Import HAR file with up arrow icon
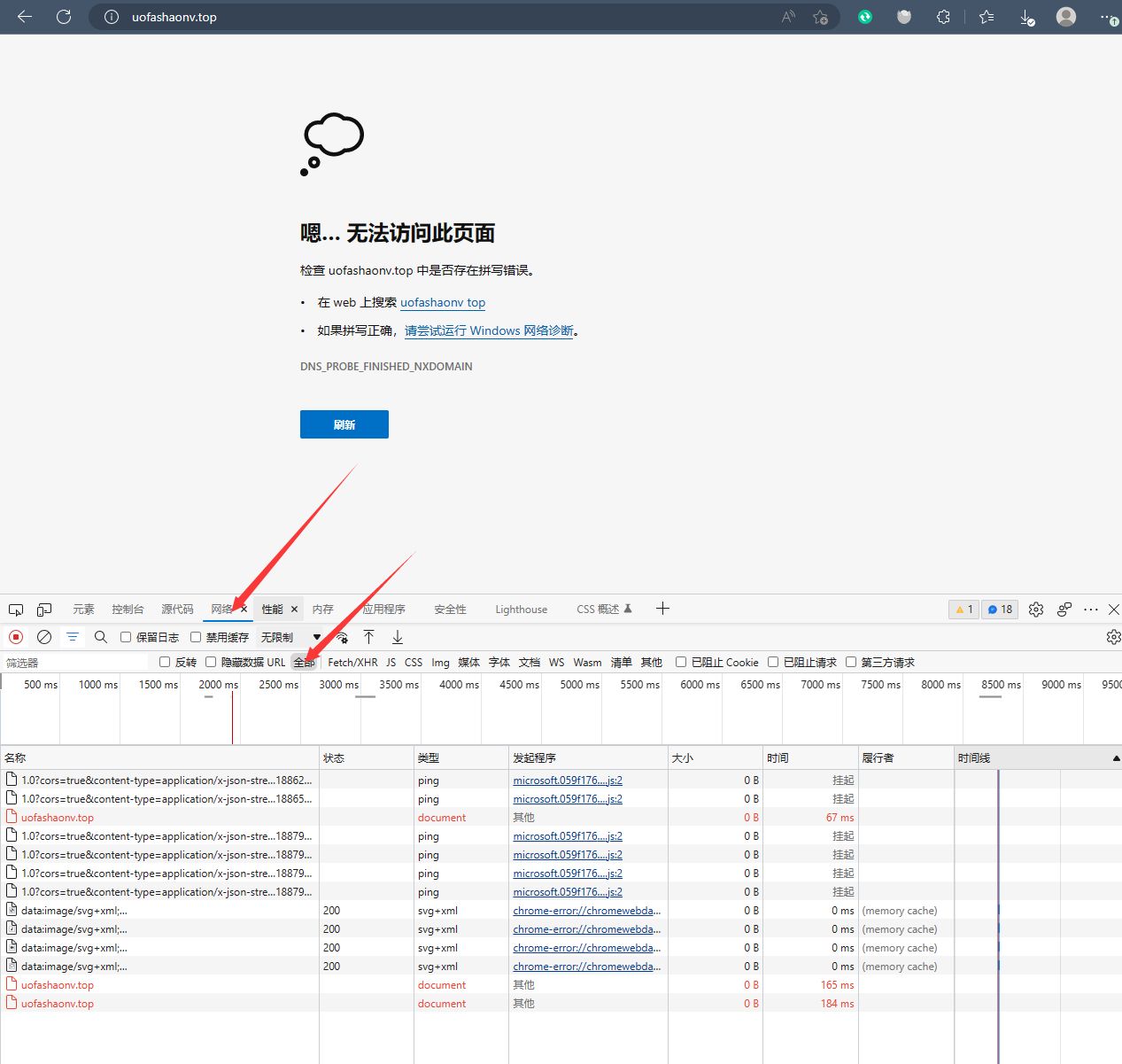Viewport: 1122px width, 1064px height. coord(369,637)
